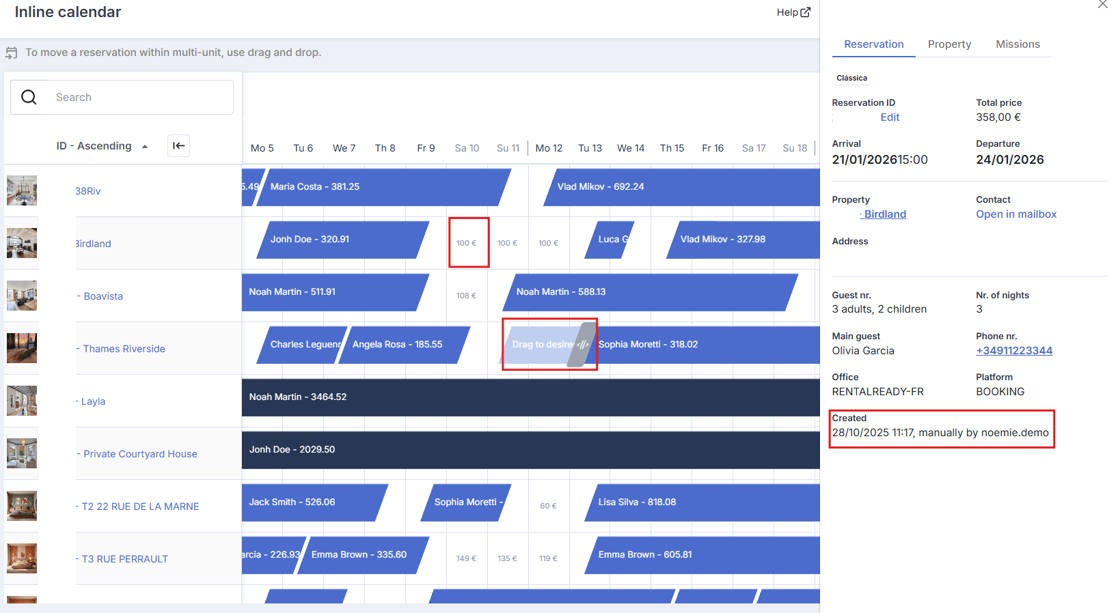Click Open in mailbox link

(1016, 214)
